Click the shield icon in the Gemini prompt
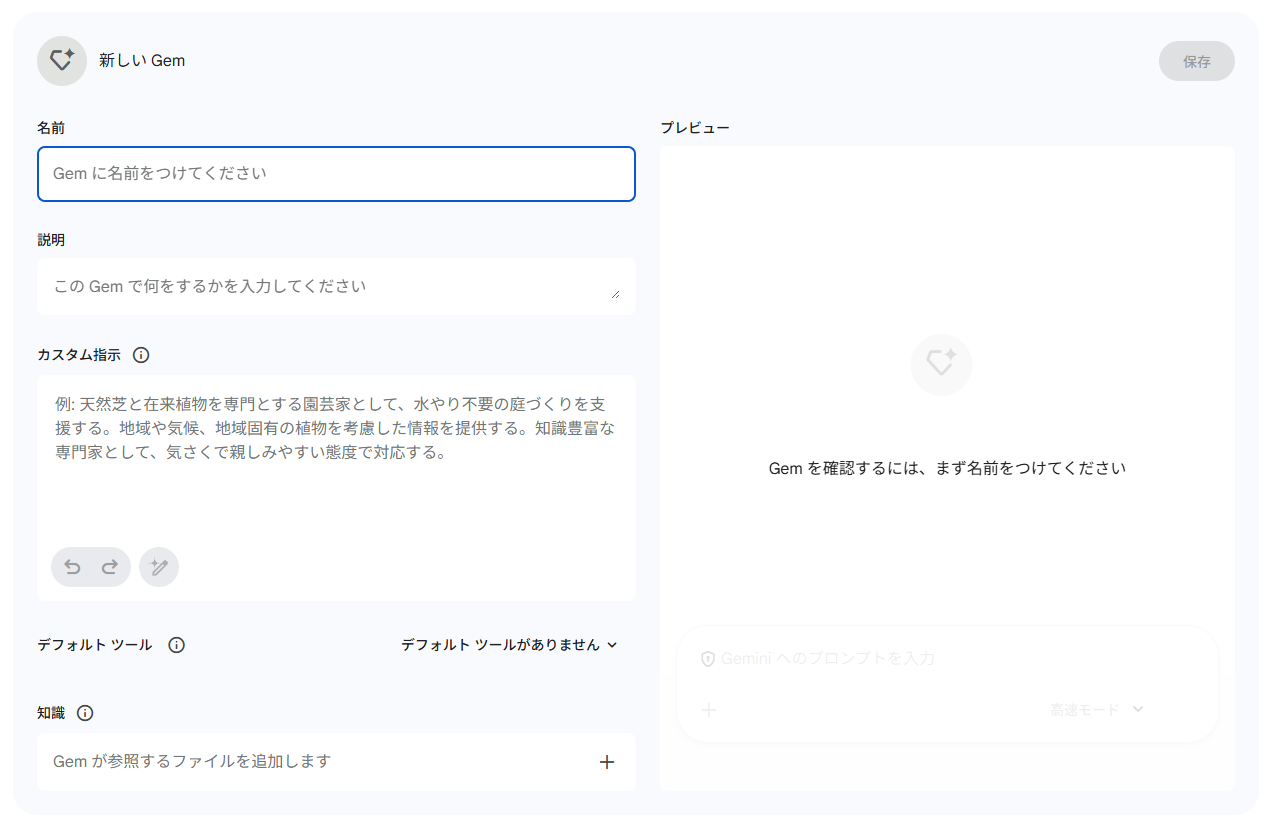This screenshot has height=826, width=1271. pyautogui.click(x=708, y=659)
